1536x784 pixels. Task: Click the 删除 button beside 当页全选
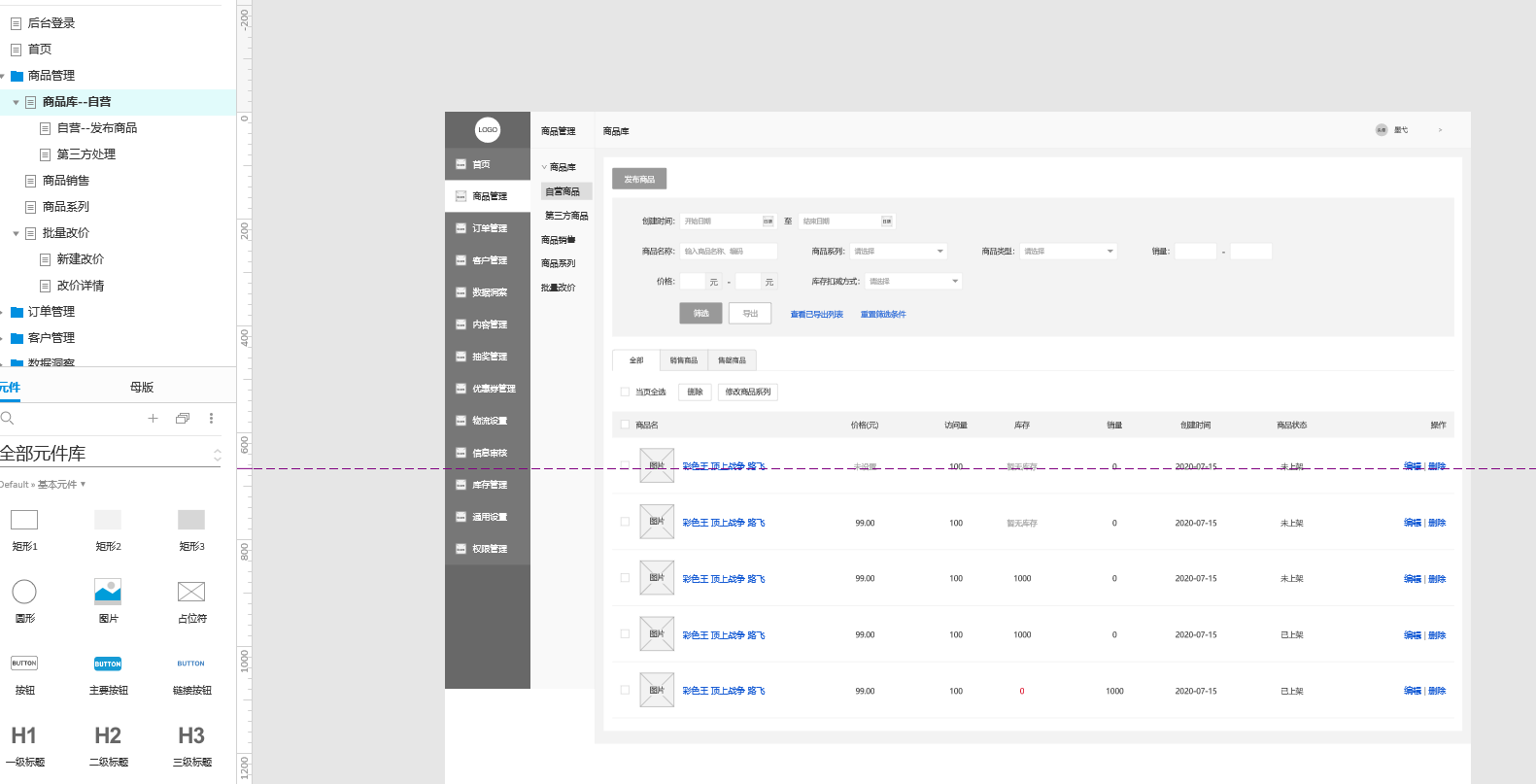[696, 392]
